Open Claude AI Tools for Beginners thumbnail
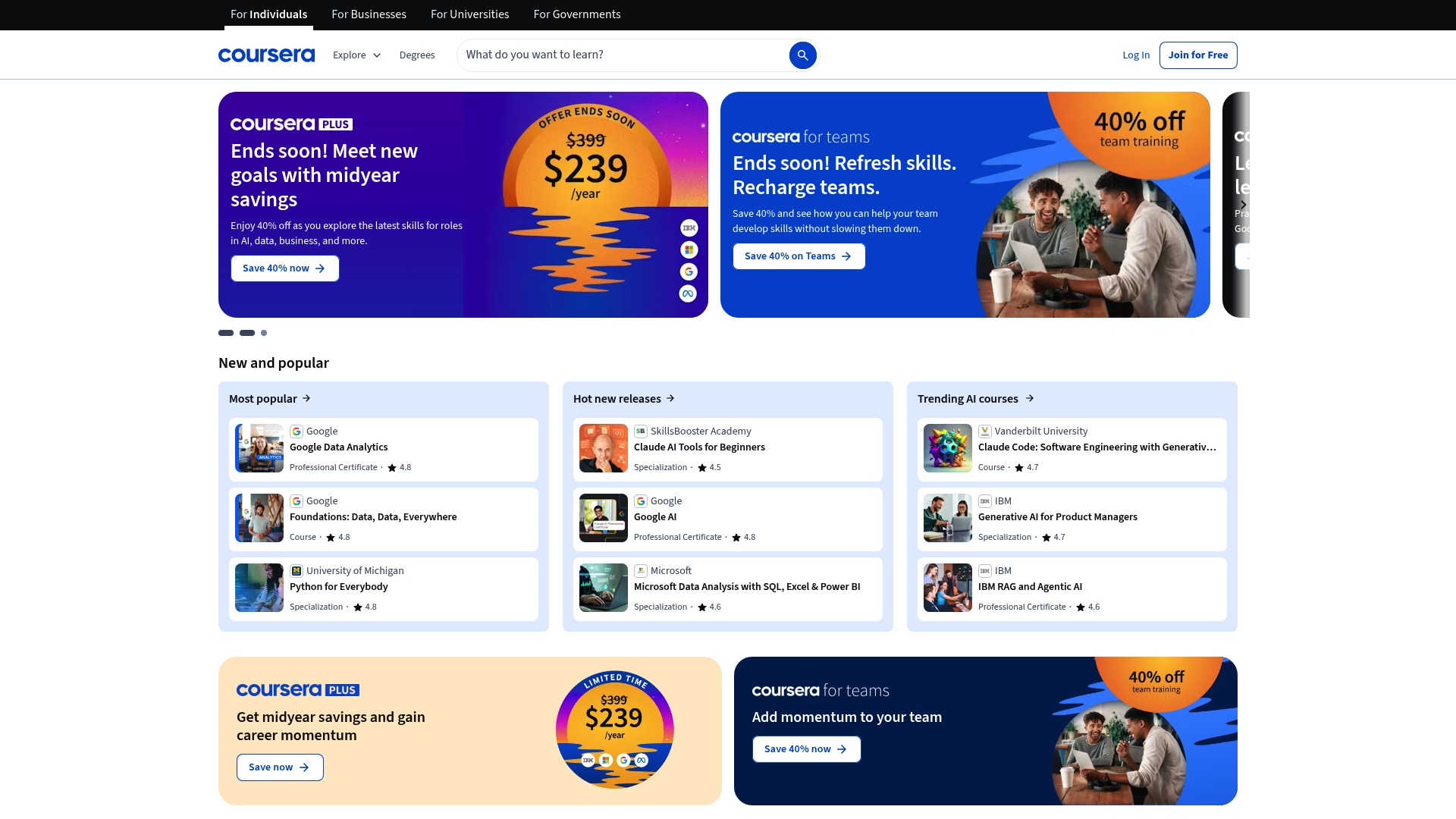The height and width of the screenshot is (819, 1456). pos(604,448)
